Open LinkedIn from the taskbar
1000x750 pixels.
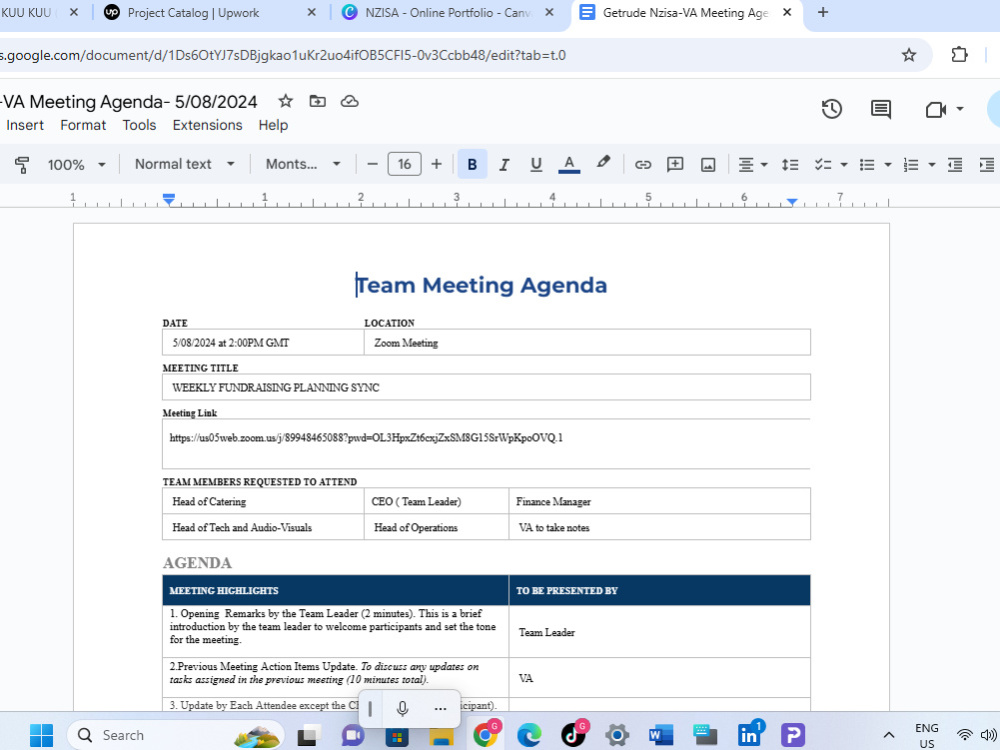click(x=750, y=734)
